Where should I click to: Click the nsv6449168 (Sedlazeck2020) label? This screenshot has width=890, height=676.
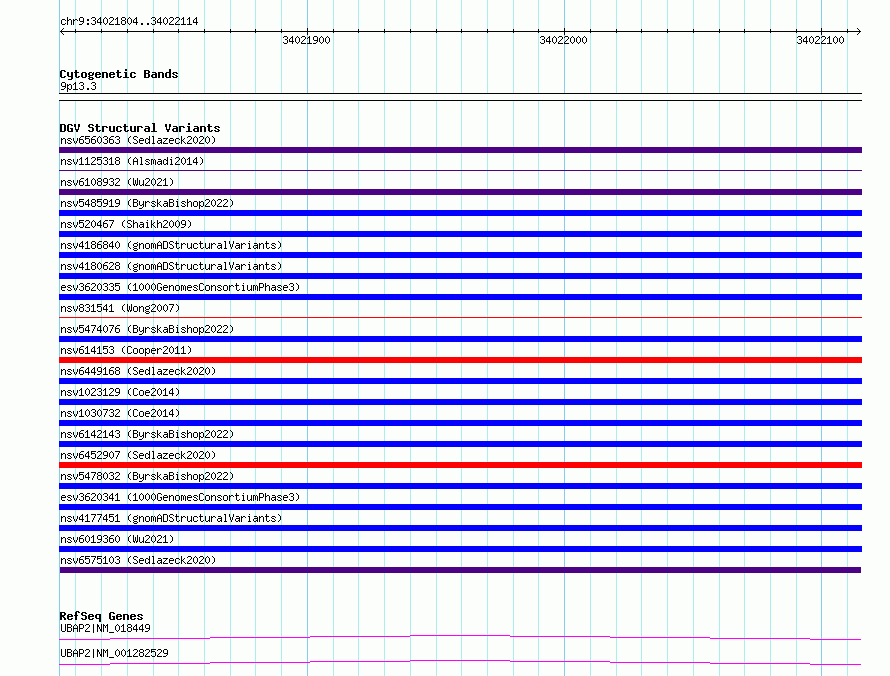pos(138,371)
